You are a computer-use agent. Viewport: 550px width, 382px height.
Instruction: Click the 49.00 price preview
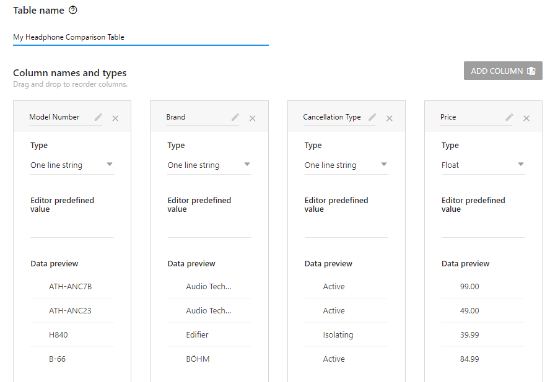point(469,311)
